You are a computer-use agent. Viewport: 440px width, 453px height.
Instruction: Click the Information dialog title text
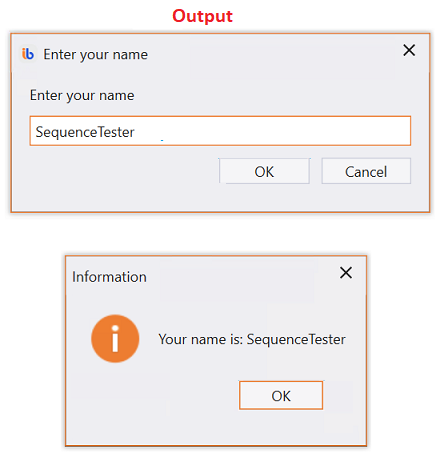[109, 277]
